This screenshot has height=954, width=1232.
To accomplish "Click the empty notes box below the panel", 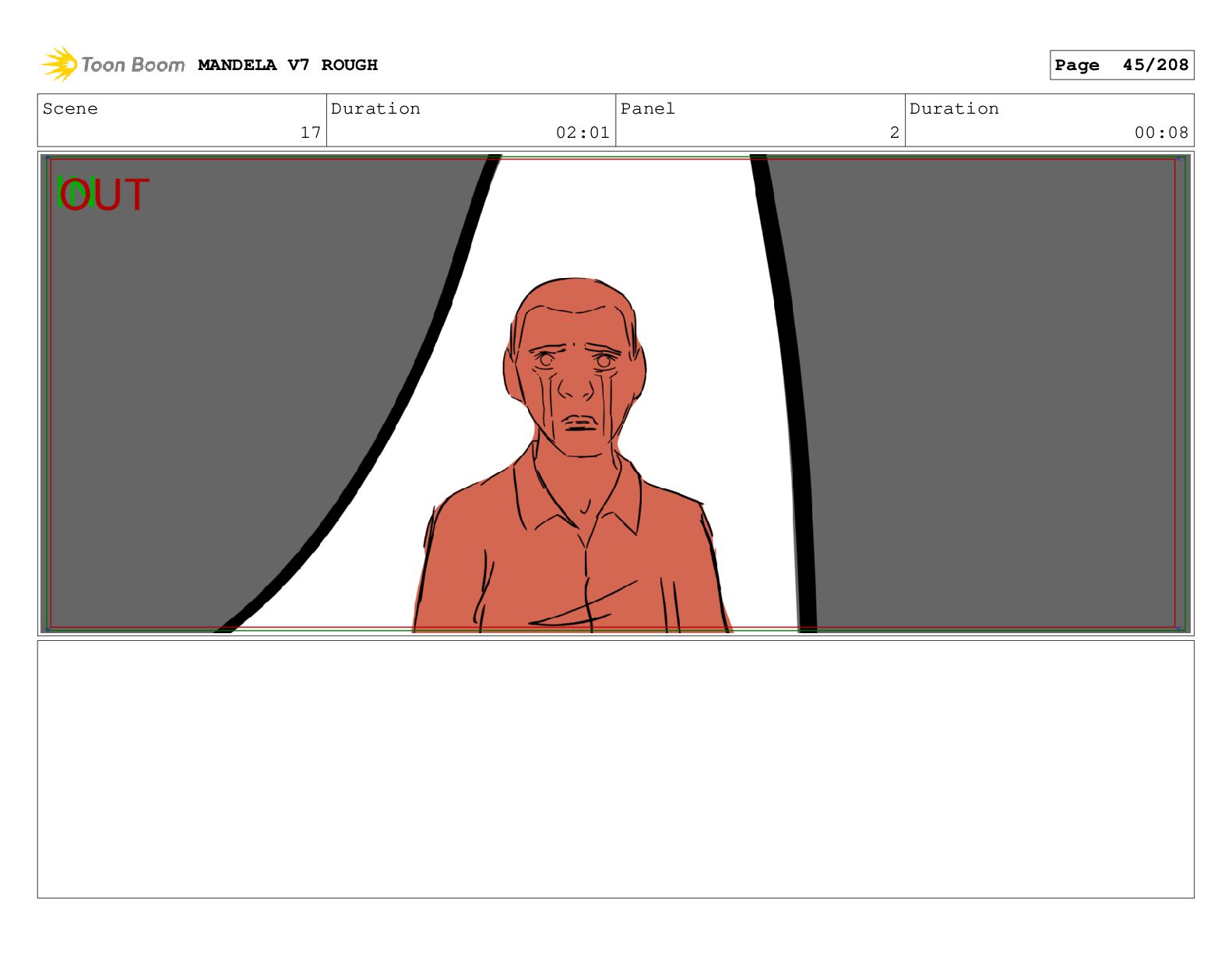I will click(x=615, y=769).
